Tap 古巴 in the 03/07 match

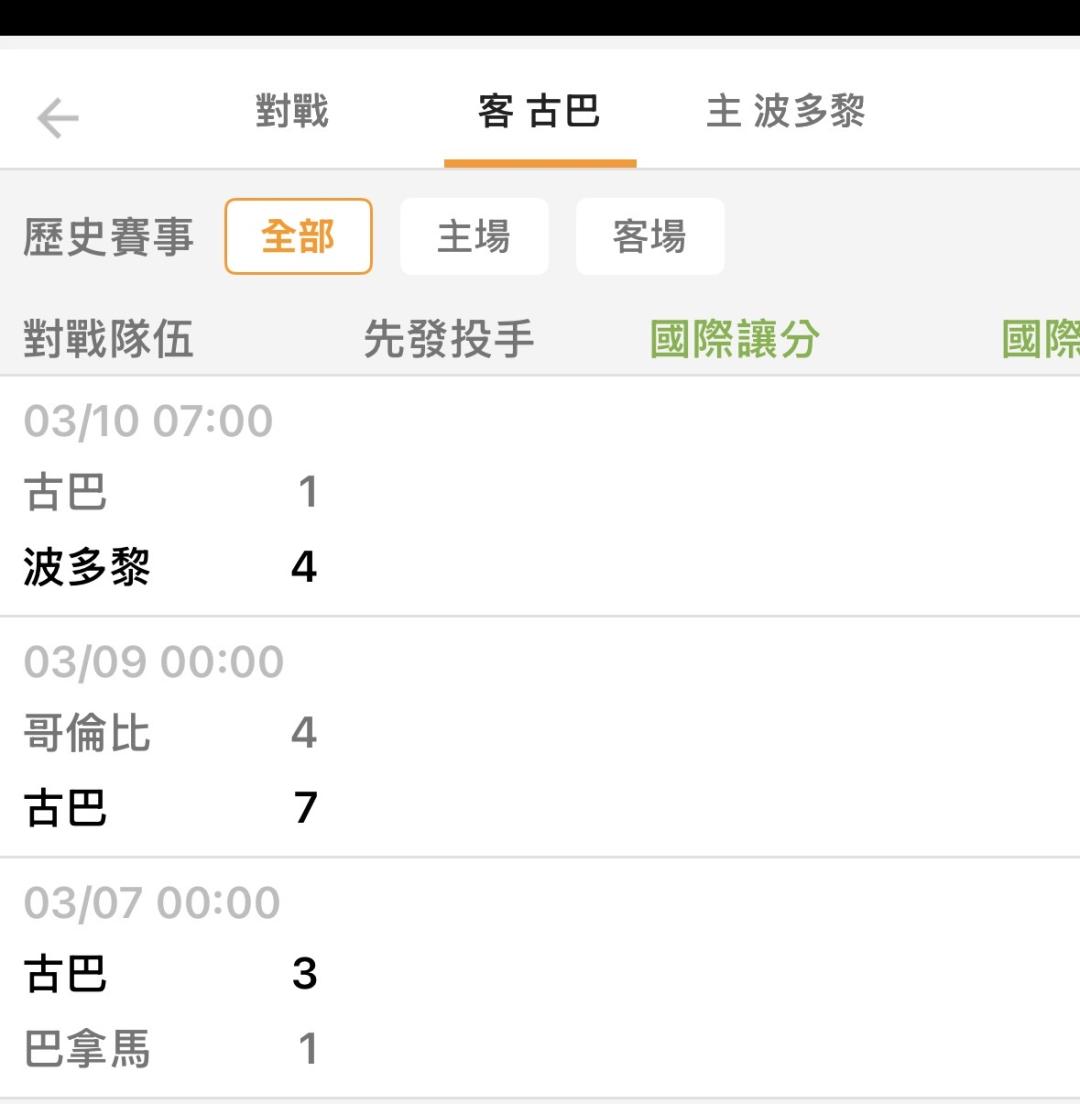(x=66, y=974)
